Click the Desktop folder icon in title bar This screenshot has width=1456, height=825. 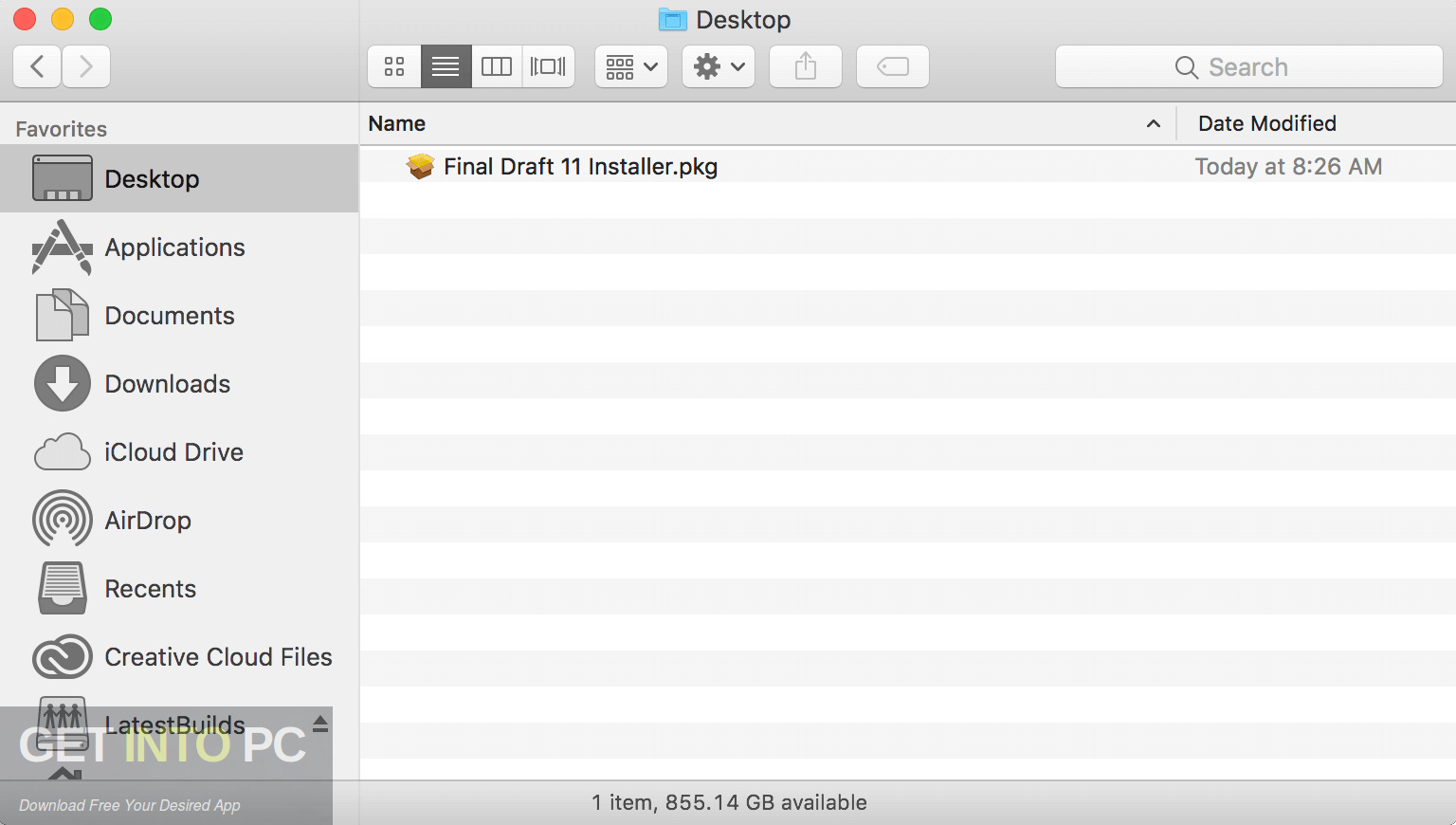pos(672,19)
